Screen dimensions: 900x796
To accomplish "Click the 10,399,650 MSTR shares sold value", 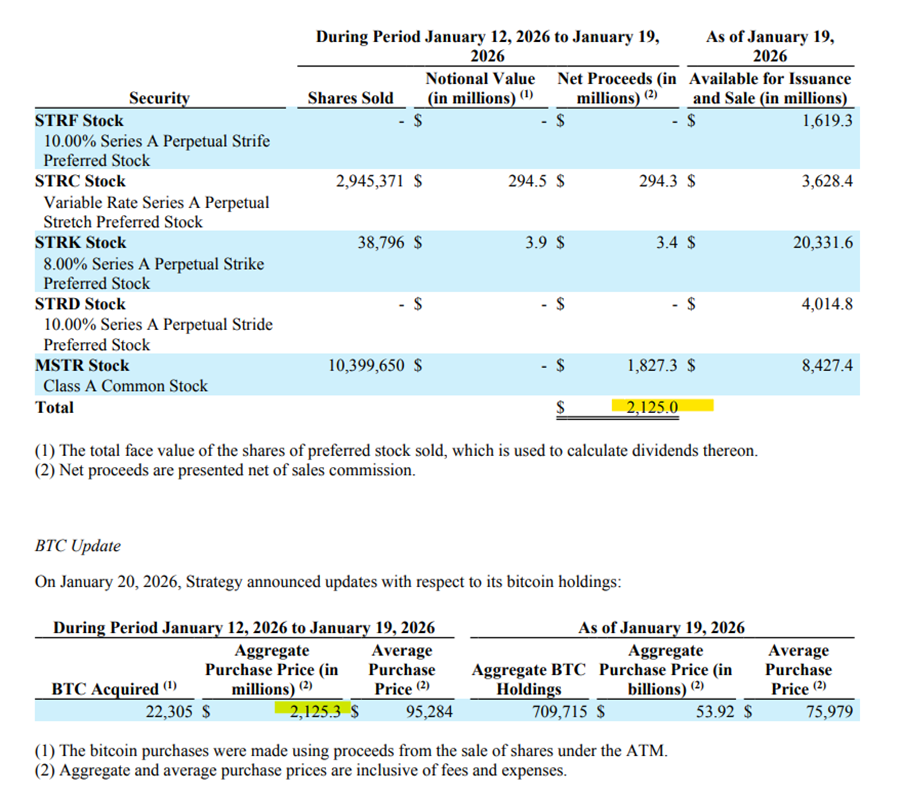I will tap(366, 366).
